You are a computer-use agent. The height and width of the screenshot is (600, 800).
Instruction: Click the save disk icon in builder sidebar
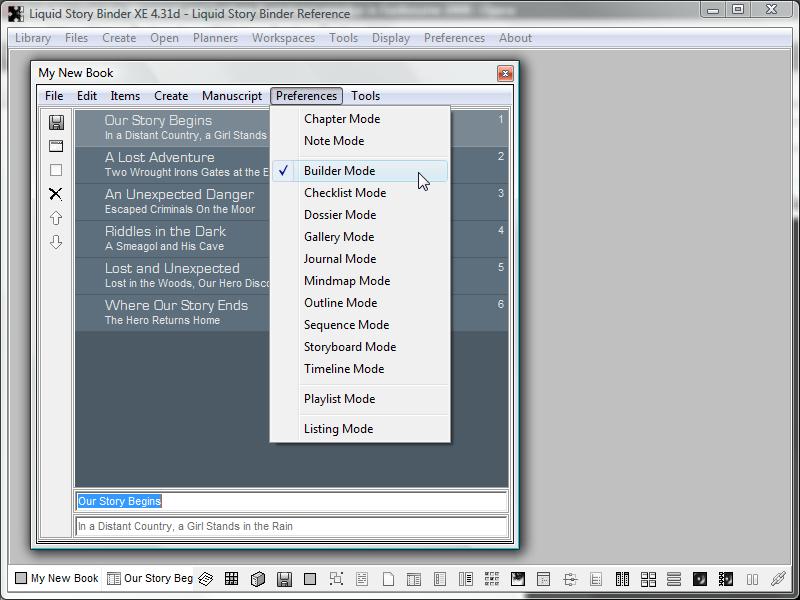[56, 122]
